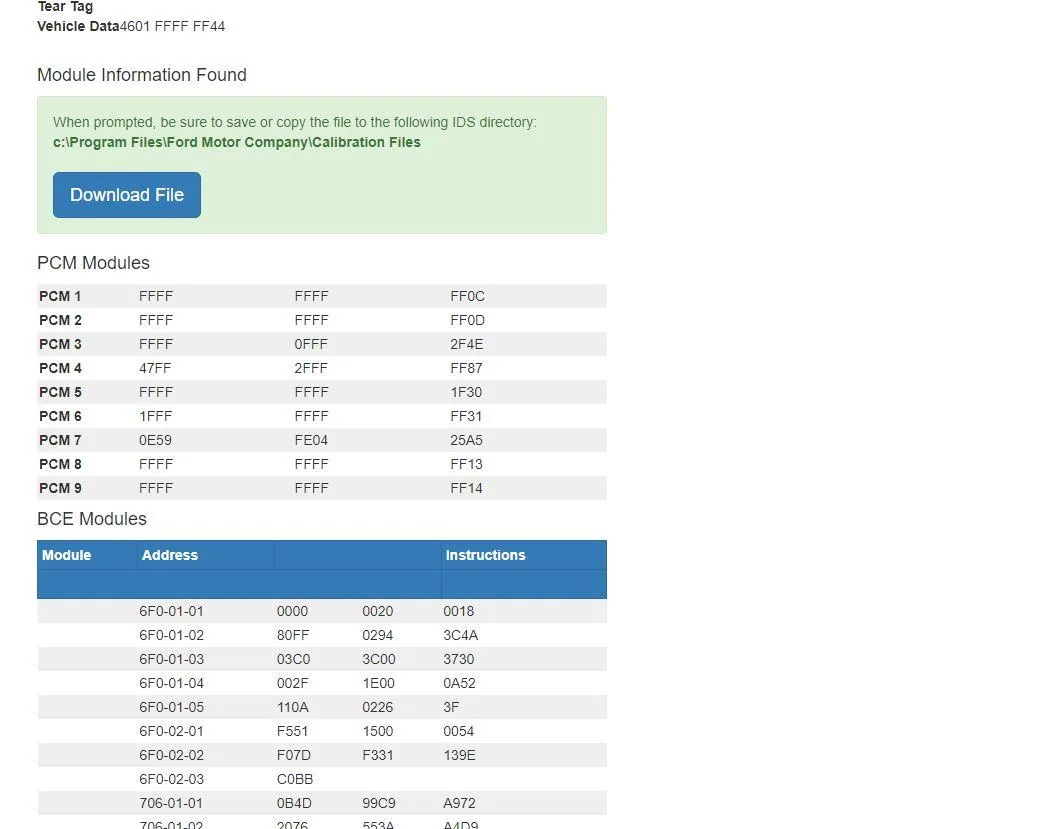
Task: Click value 47FF in PCM 4 row
Action: [x=155, y=368]
